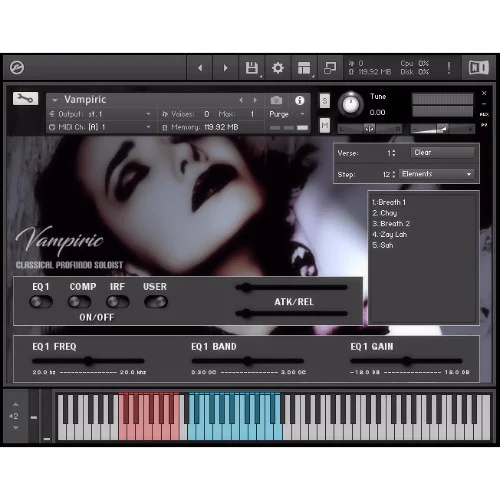Click the minimize view window icon
Image resolution: width=500 pixels, height=500 pixels.
[330, 68]
